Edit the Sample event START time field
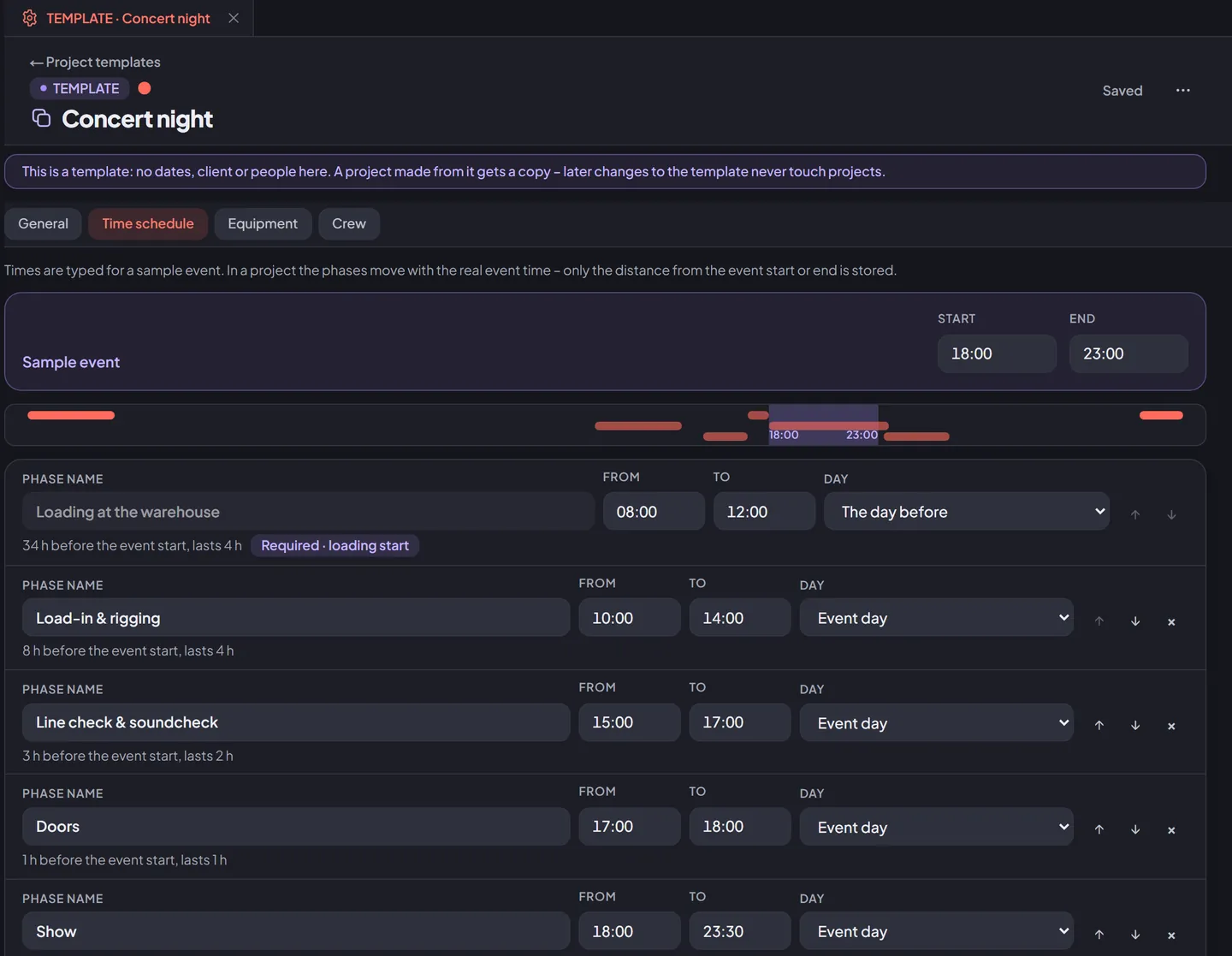 pyautogui.click(x=997, y=353)
